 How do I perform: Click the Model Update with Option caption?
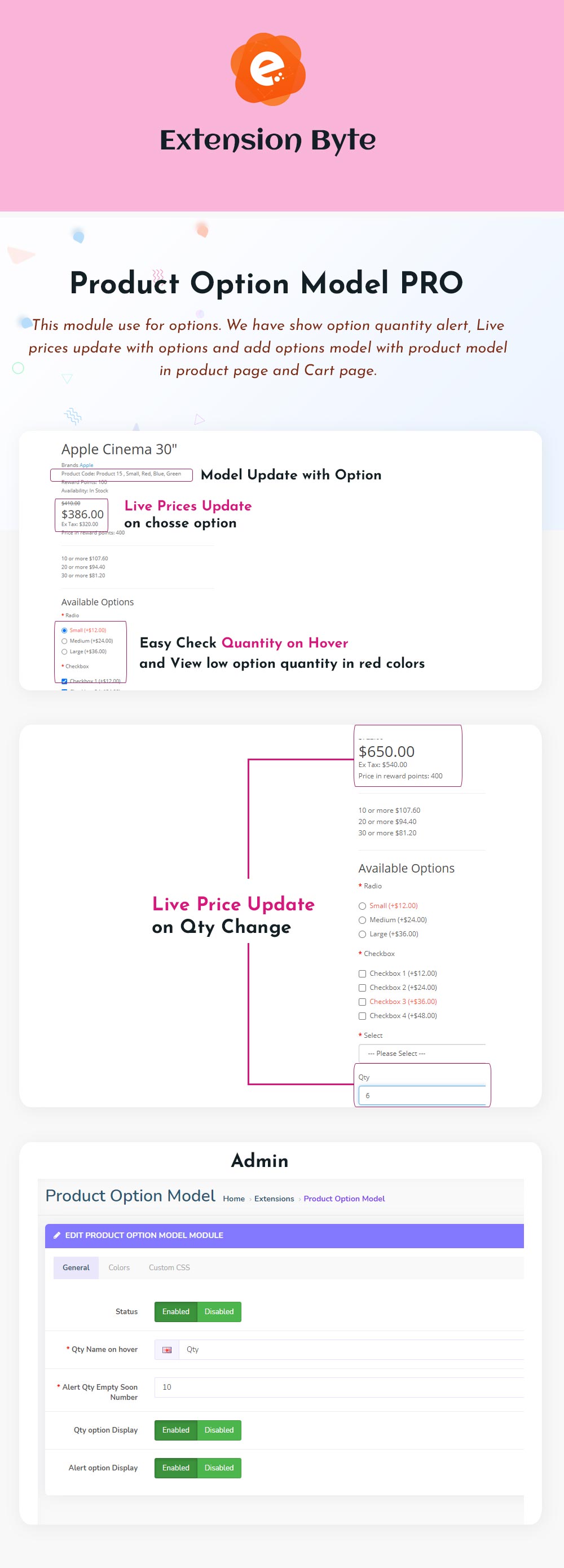pos(292,475)
